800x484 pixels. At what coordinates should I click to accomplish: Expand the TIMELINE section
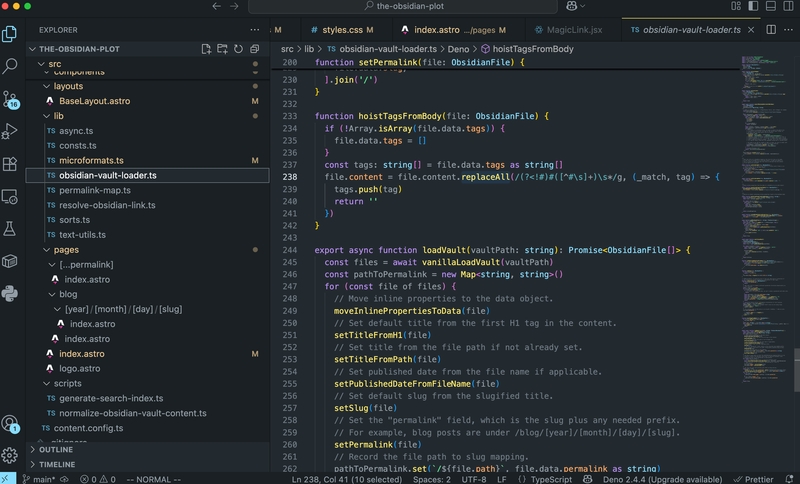point(56,465)
